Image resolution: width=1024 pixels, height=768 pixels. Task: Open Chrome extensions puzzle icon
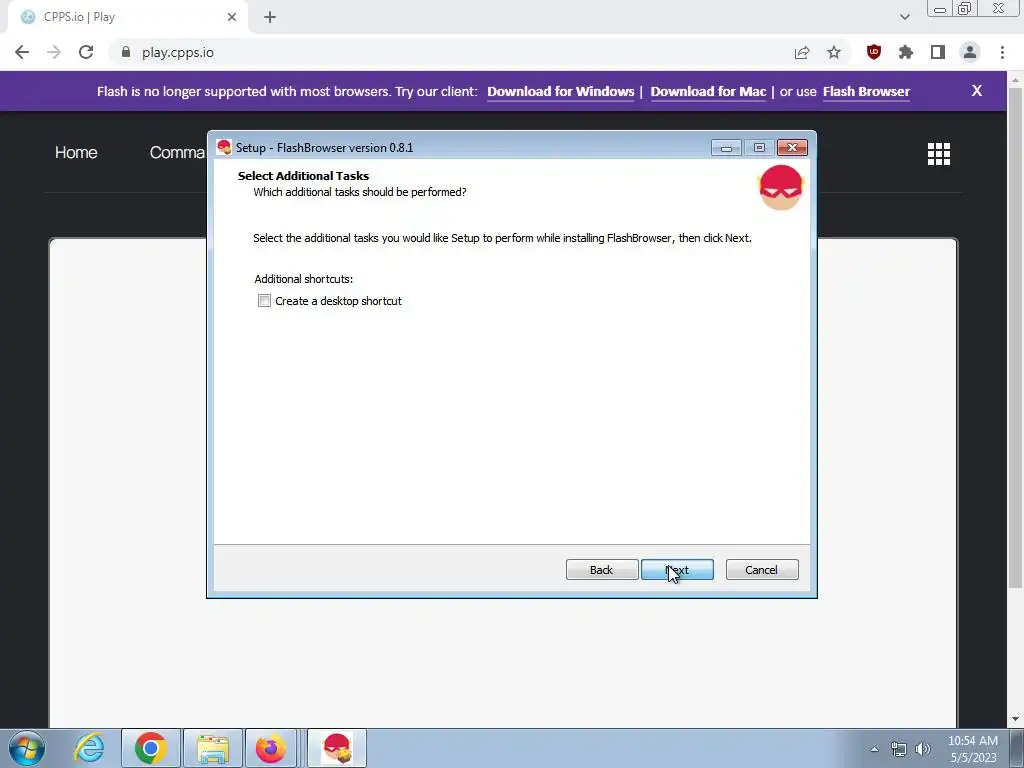click(906, 52)
